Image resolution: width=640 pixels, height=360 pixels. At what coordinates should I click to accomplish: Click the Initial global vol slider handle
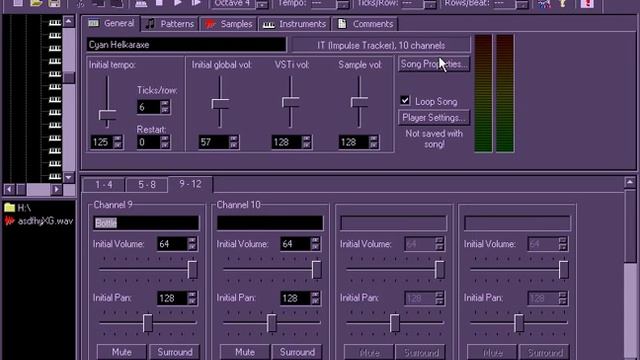[x=220, y=103]
